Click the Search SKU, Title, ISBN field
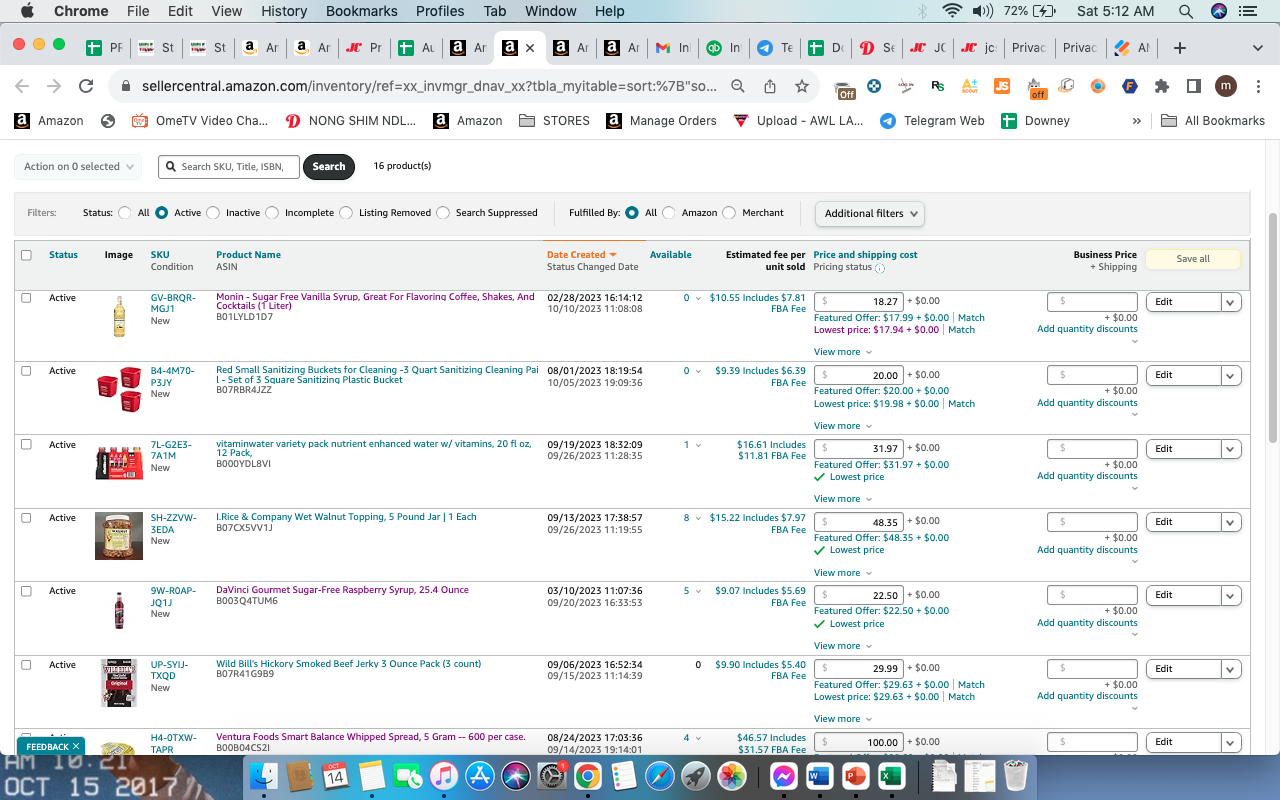Image resolution: width=1280 pixels, height=800 pixels. coord(229,167)
